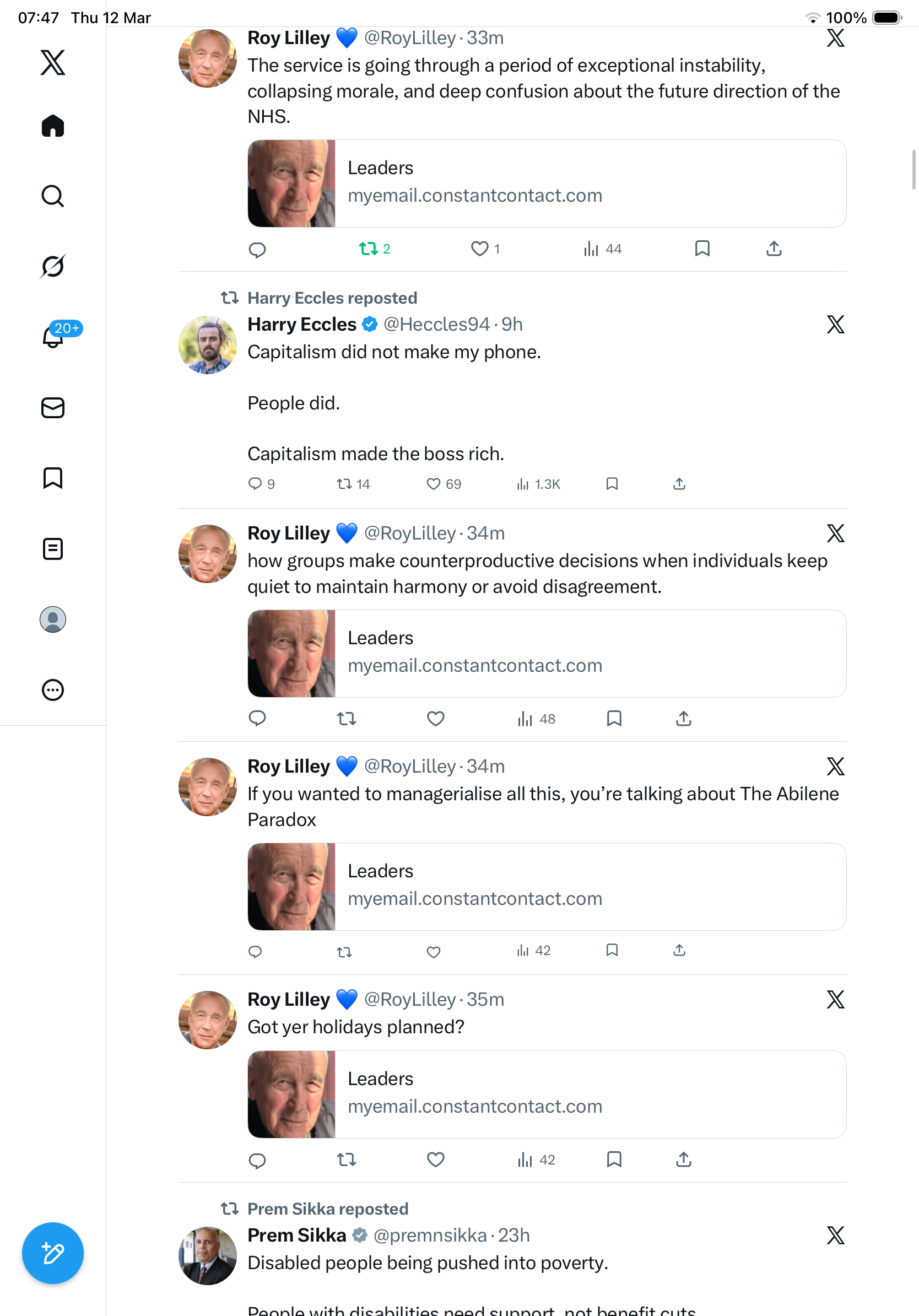Compose a new post with blue button
Image resolution: width=919 pixels, height=1316 pixels.
click(x=53, y=1254)
